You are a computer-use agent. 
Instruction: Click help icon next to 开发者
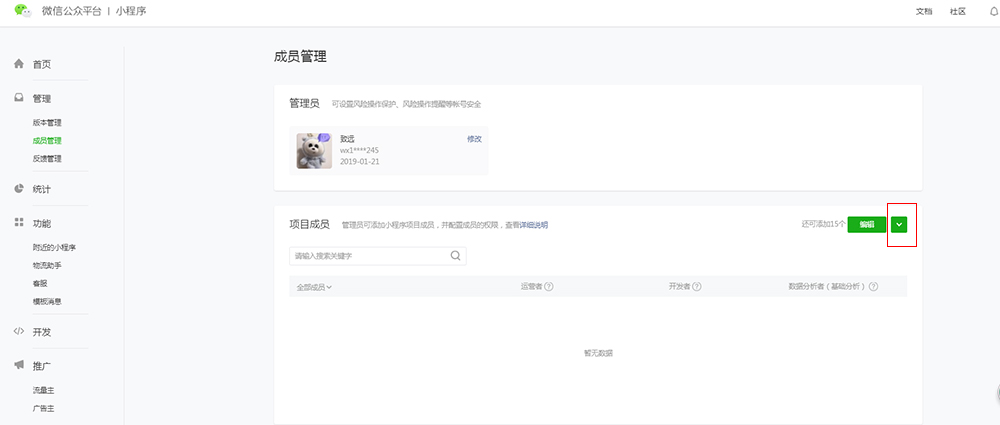coord(696,287)
